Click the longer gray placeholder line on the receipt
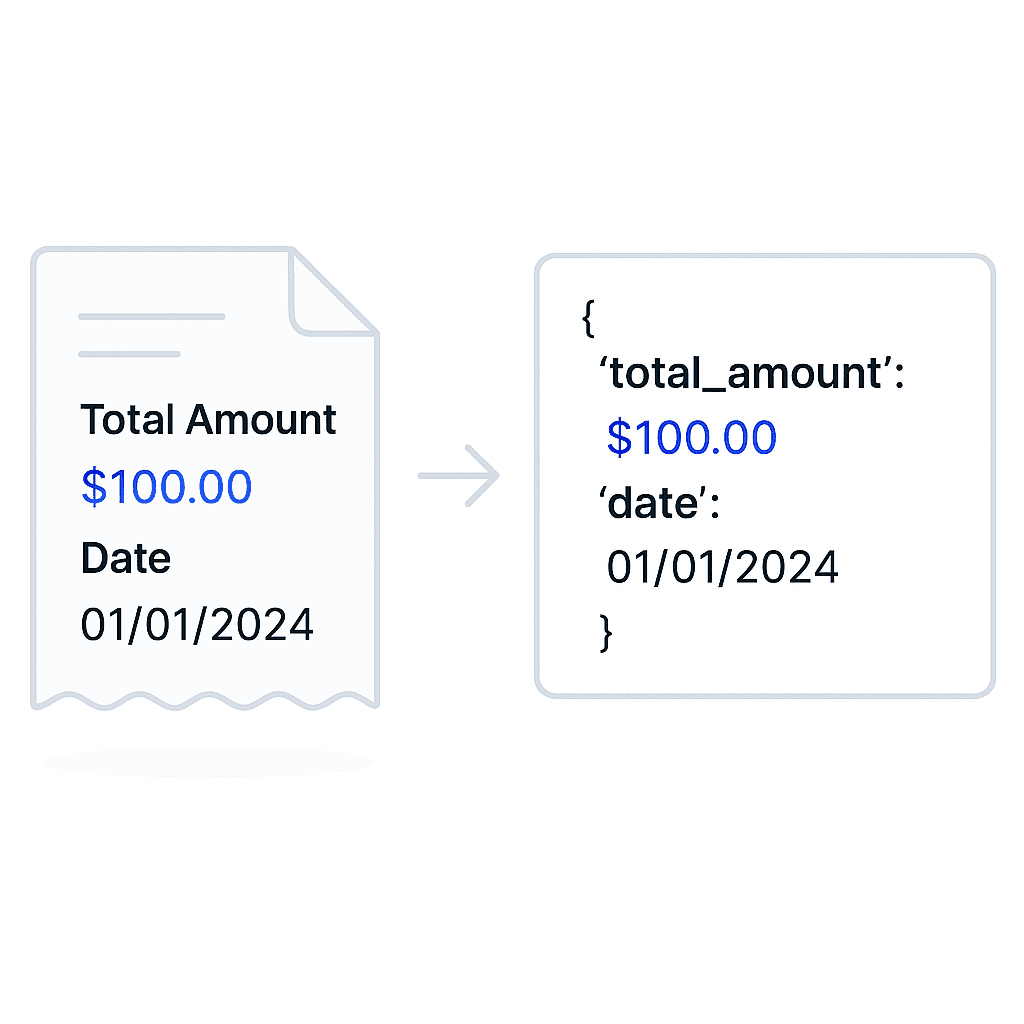The width and height of the screenshot is (1024, 1024). pos(152,317)
